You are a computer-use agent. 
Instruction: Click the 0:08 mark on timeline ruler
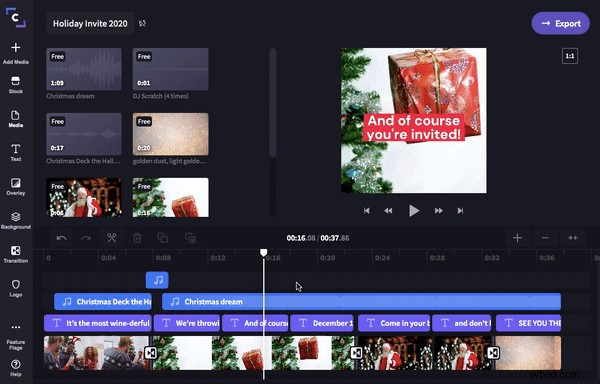tap(163, 258)
